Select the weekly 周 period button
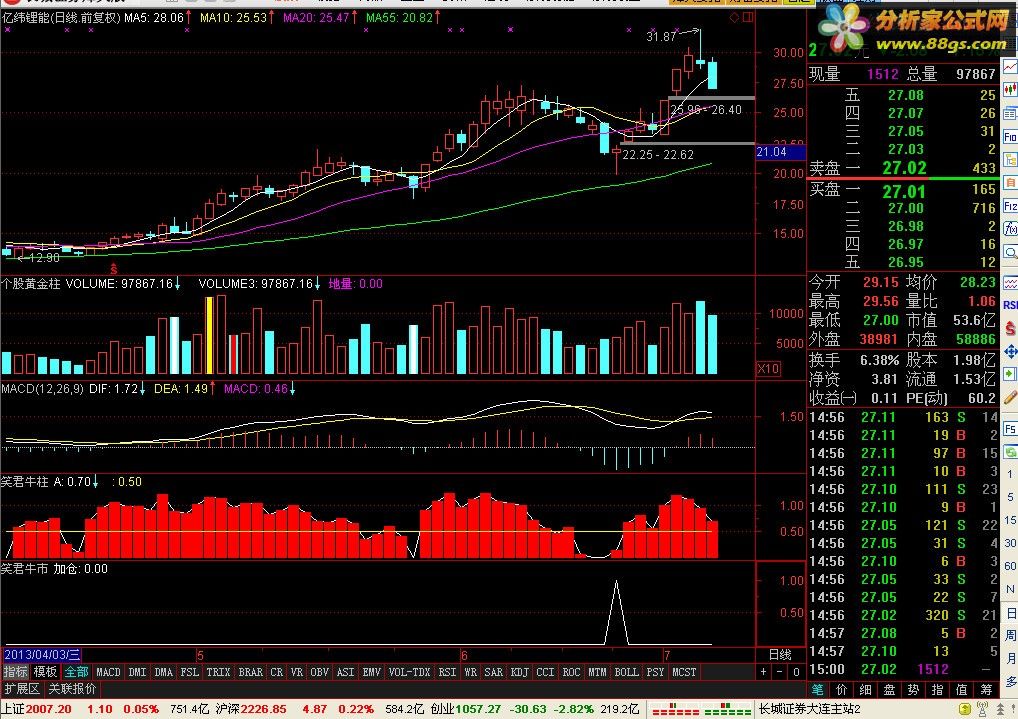Viewport: 1018px width, 719px height. coord(1010,635)
